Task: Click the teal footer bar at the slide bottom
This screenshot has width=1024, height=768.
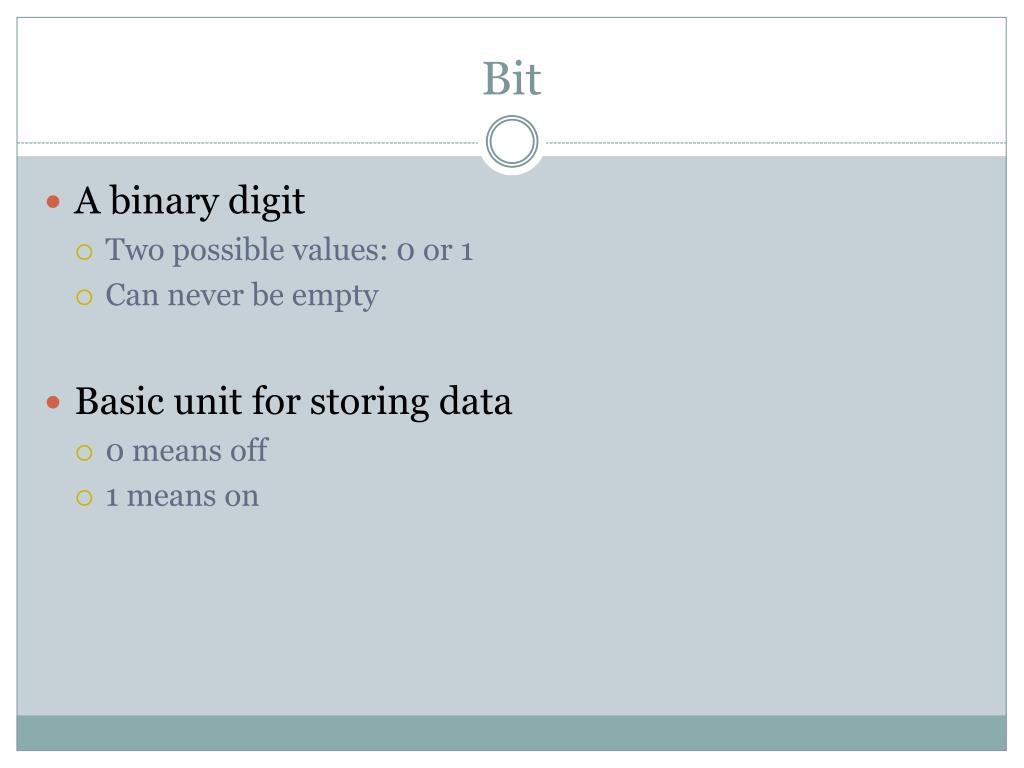Action: pyautogui.click(x=511, y=733)
